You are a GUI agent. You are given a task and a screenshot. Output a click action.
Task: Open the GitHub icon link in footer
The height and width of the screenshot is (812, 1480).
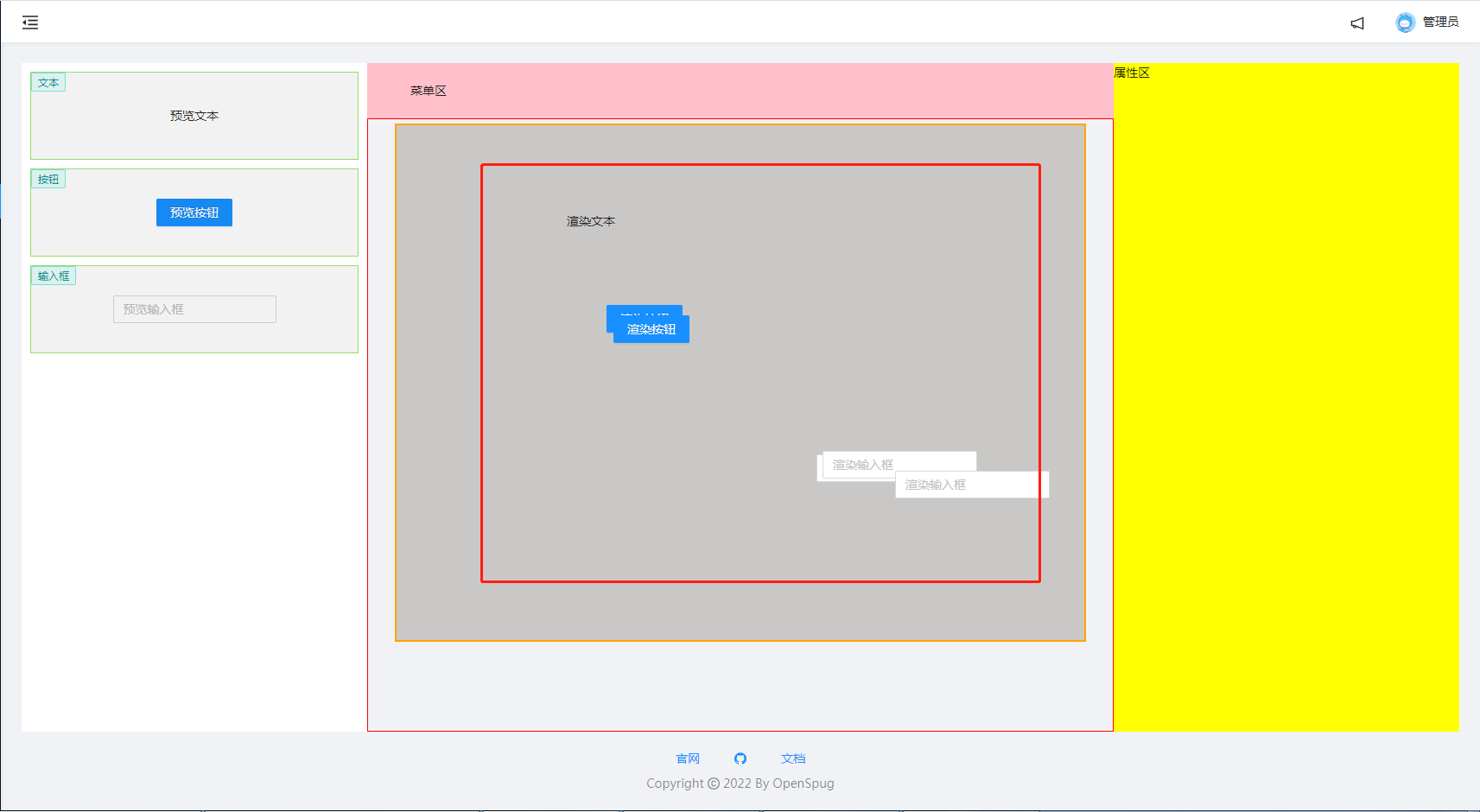(x=740, y=758)
